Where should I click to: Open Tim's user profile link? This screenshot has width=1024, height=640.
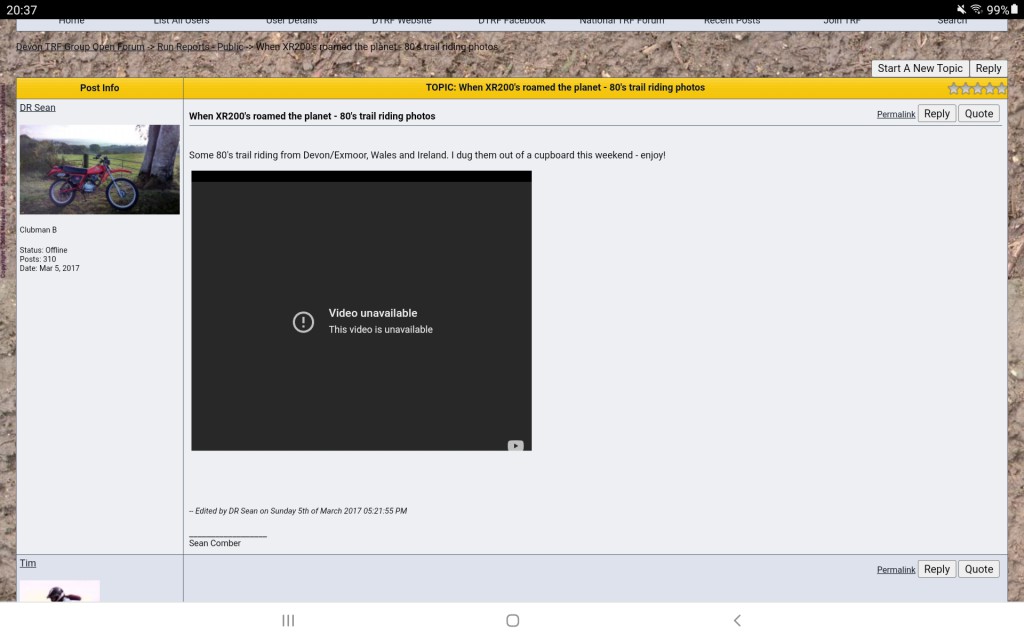point(28,563)
